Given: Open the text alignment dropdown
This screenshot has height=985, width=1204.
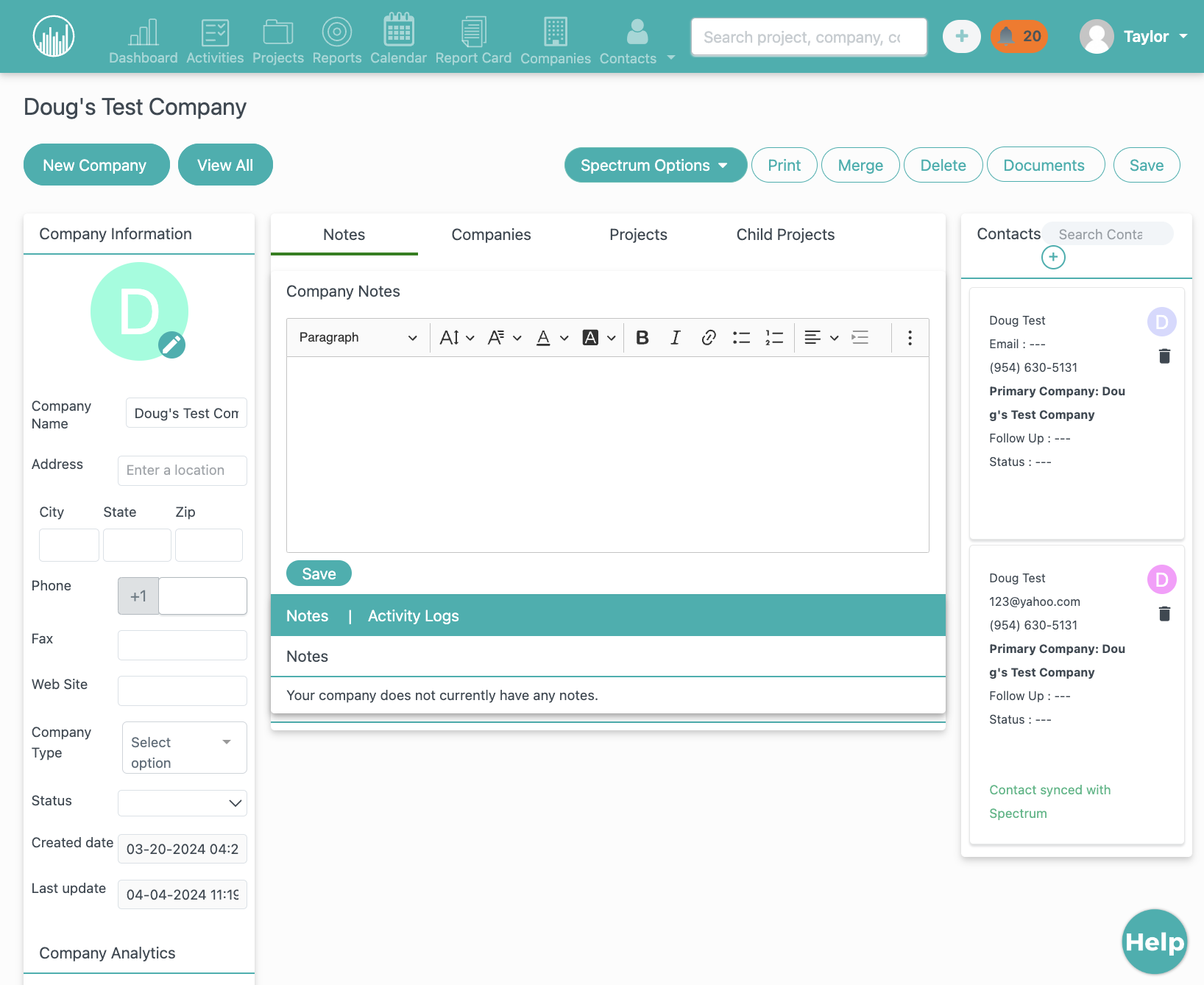Looking at the screenshot, I should (821, 337).
